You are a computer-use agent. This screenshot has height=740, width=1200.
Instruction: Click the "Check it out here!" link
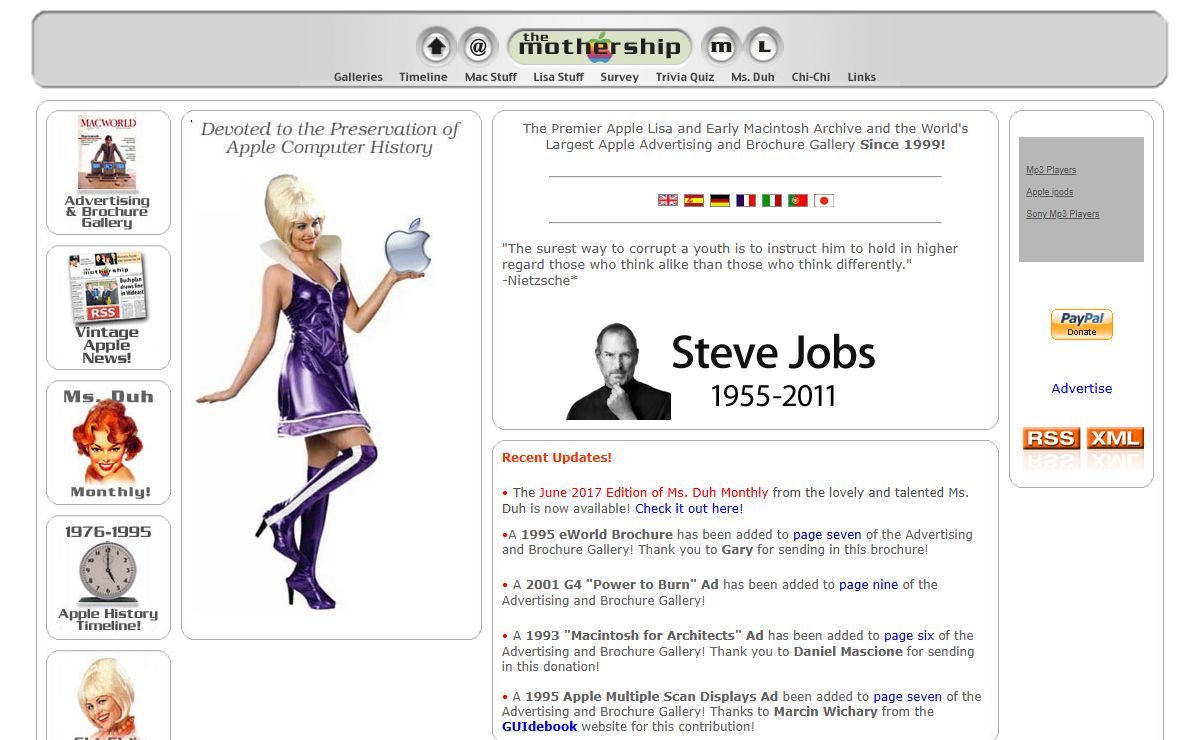689,508
